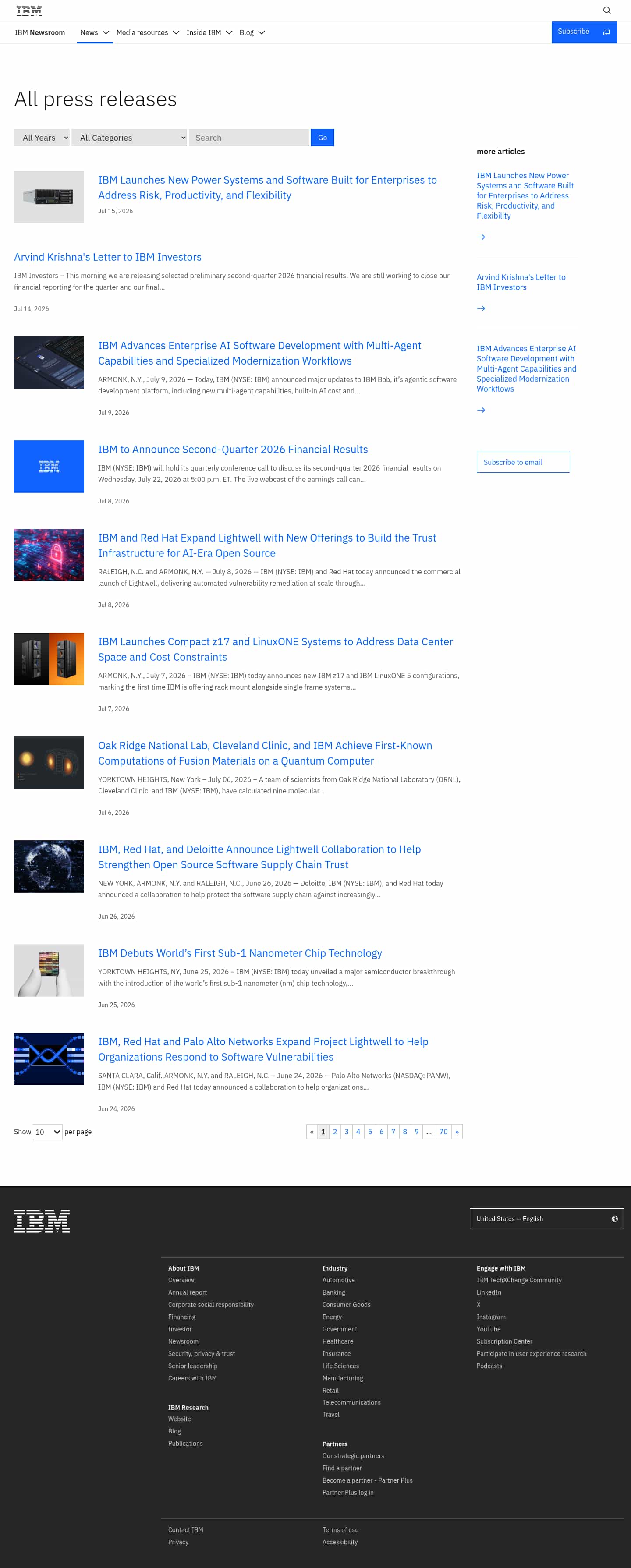Open the footer IBM TechXChange Community link
This screenshot has width=631, height=1568.
click(519, 1280)
